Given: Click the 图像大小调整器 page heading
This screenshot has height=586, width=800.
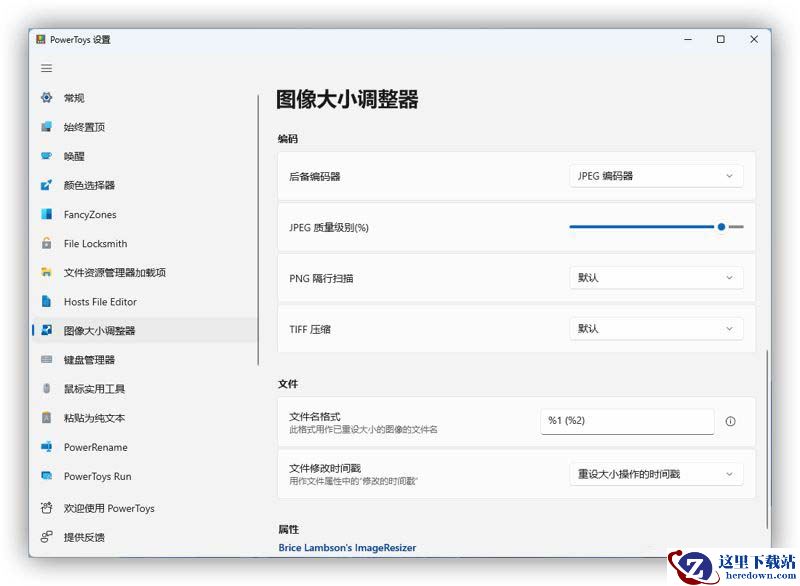Looking at the screenshot, I should tap(347, 99).
